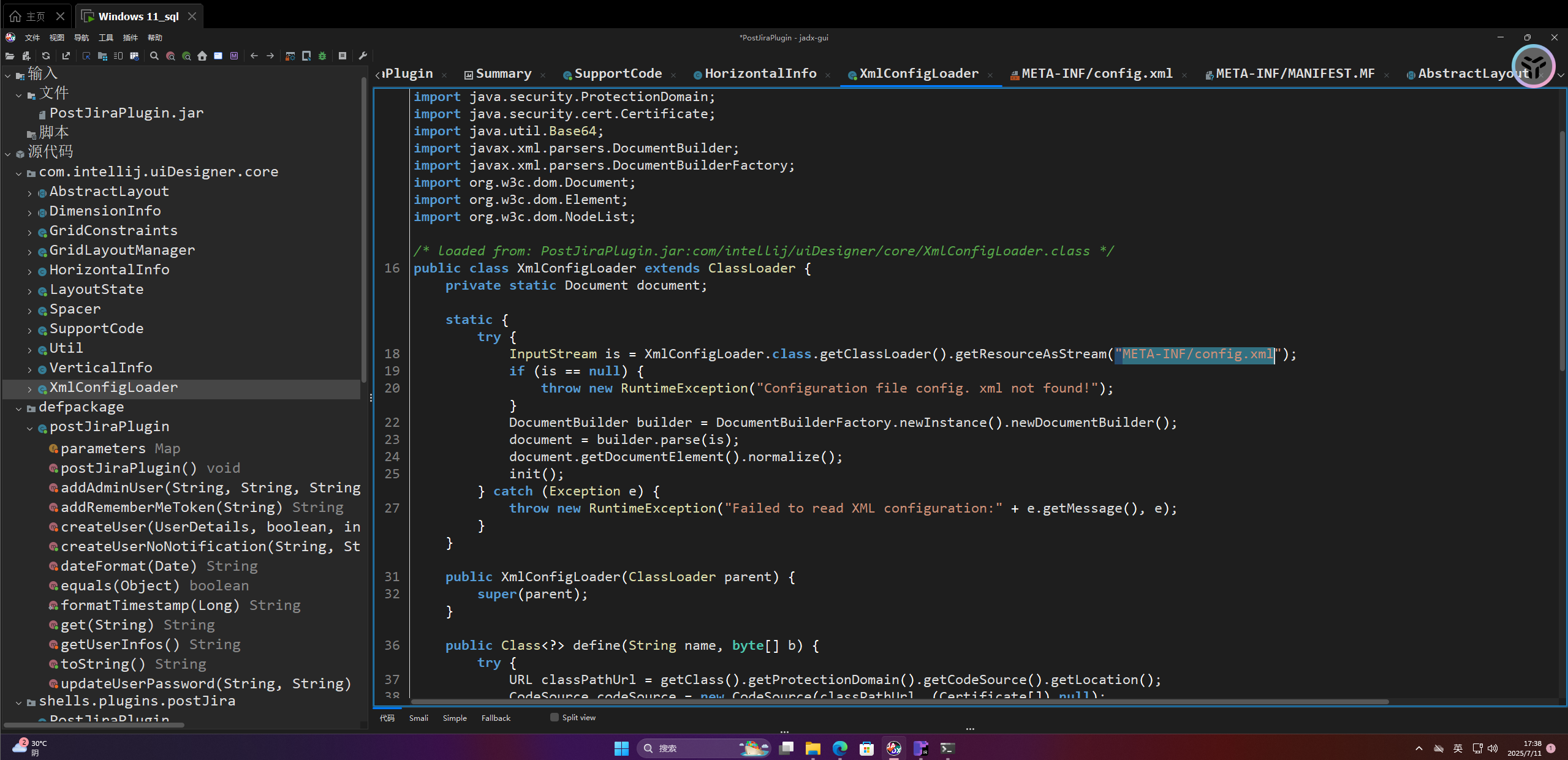
Task: Open File Explorer from the taskbar
Action: click(x=813, y=748)
